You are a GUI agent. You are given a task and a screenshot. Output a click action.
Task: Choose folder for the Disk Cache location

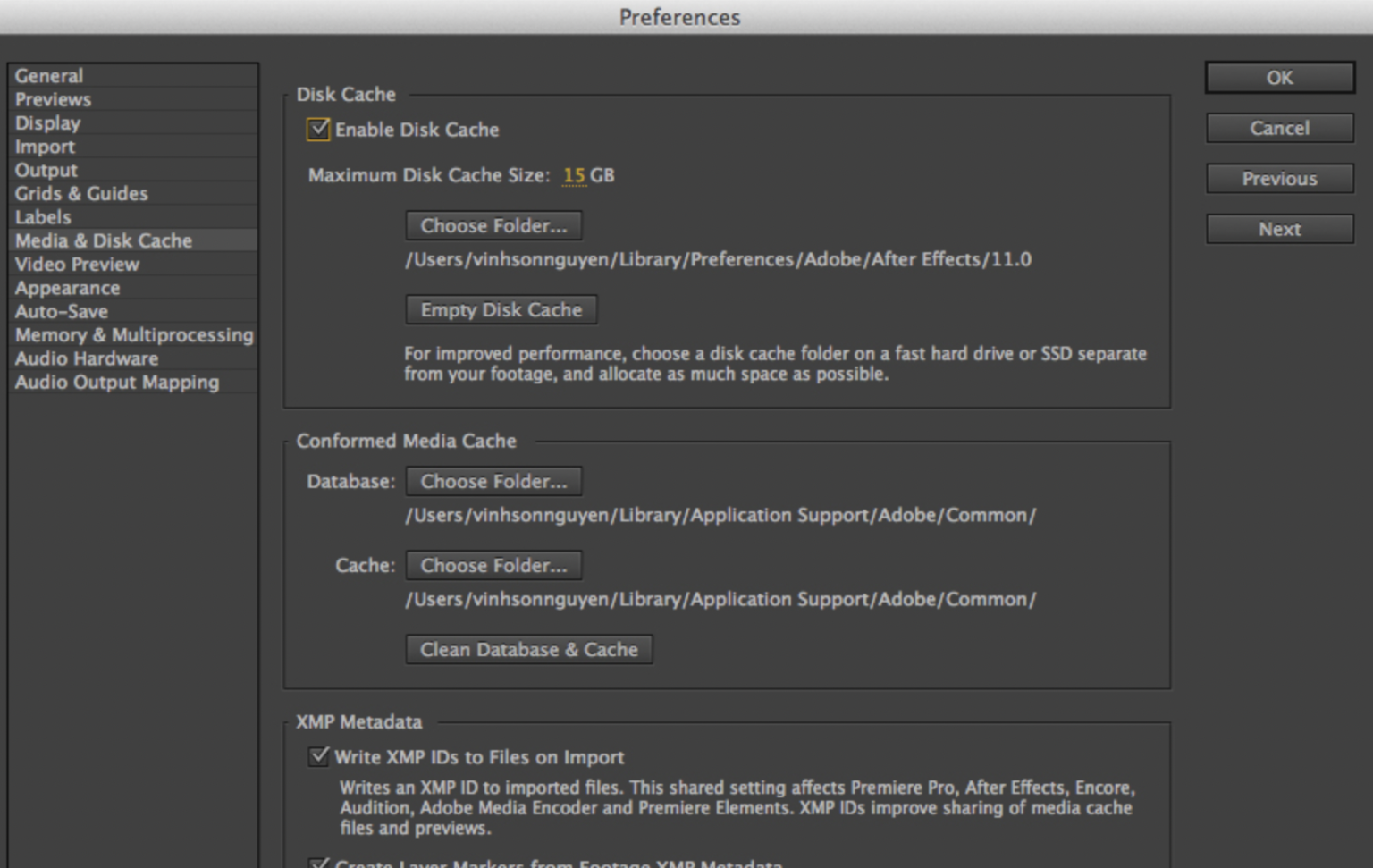point(493,226)
